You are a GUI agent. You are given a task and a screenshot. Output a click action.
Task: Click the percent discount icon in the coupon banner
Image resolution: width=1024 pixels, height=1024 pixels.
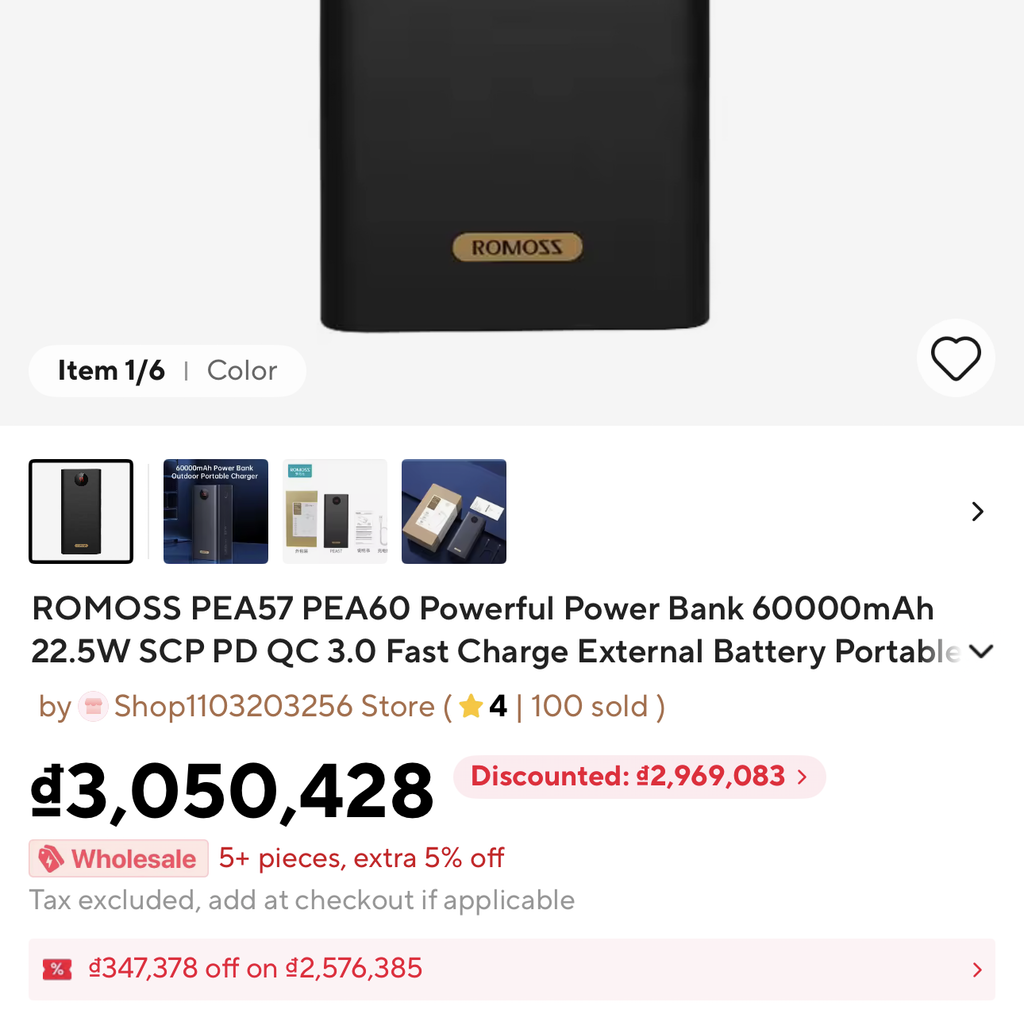click(x=57, y=969)
